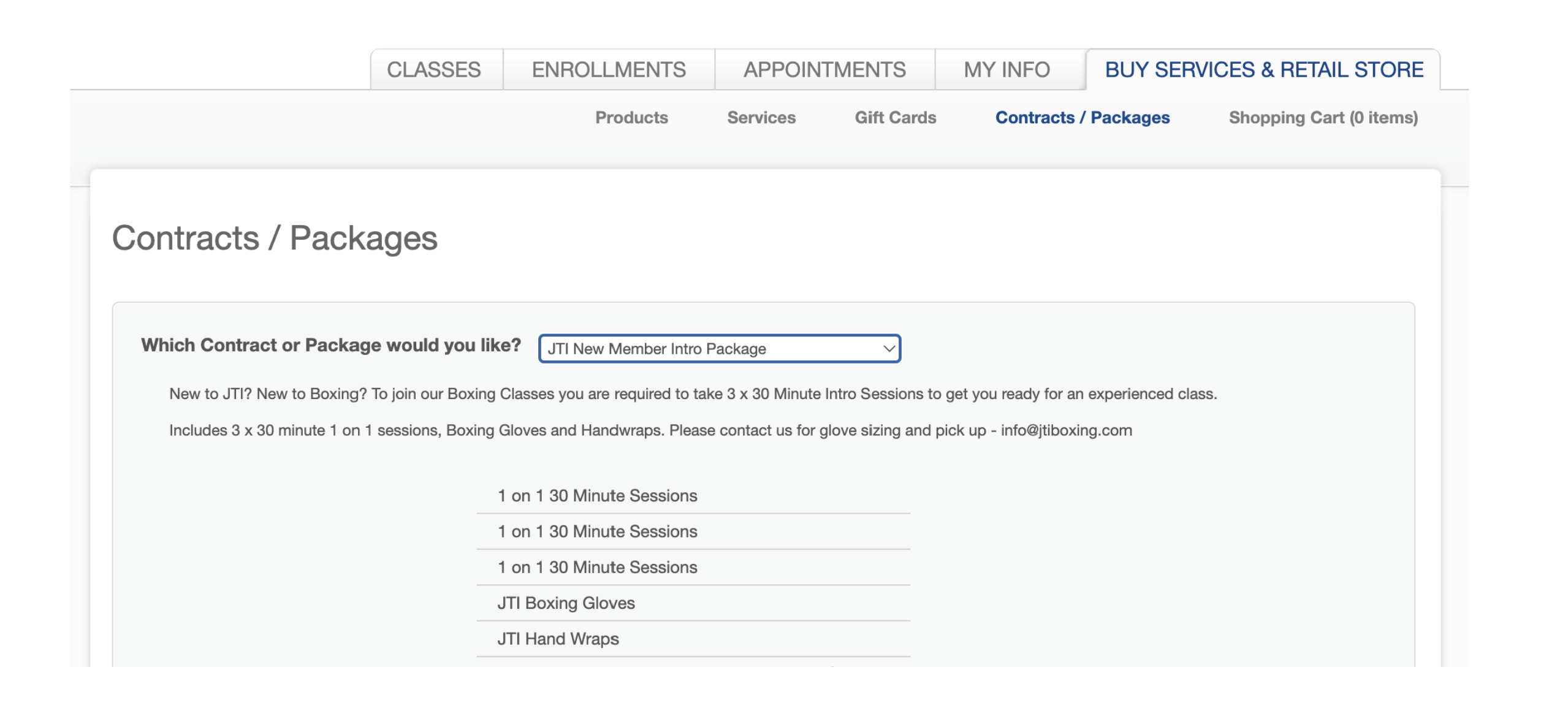The image size is (1568, 716).
Task: Select Contracts / Packages link
Action: pyautogui.click(x=1083, y=117)
